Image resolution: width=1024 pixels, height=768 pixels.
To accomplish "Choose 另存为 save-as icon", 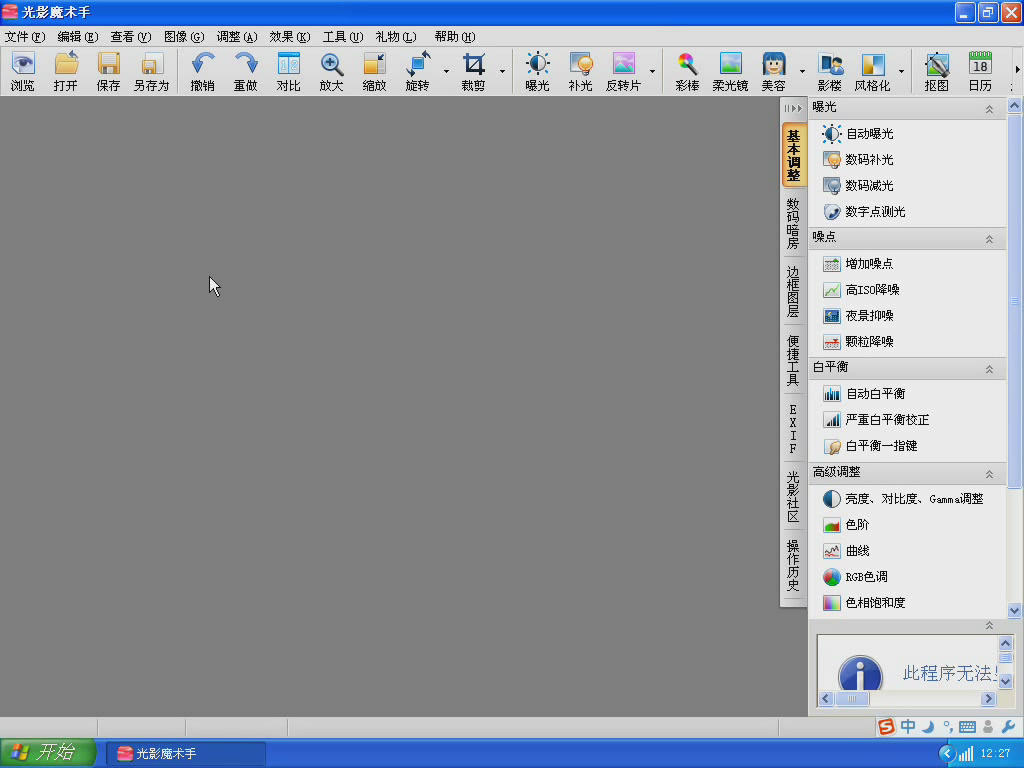I will point(152,71).
